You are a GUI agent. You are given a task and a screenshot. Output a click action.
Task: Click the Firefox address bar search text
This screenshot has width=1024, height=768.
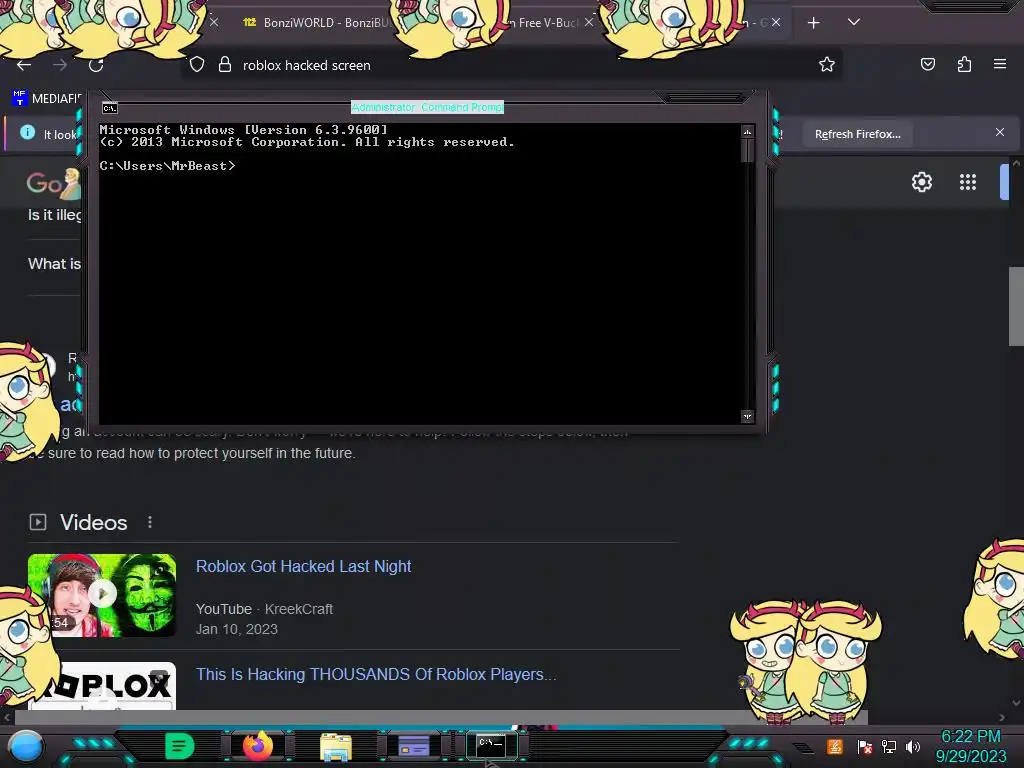[x=306, y=65]
